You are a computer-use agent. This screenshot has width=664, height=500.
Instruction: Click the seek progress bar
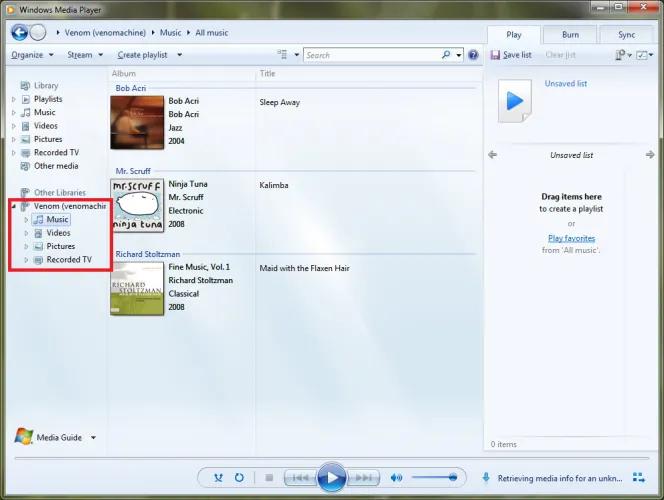click(x=332, y=458)
